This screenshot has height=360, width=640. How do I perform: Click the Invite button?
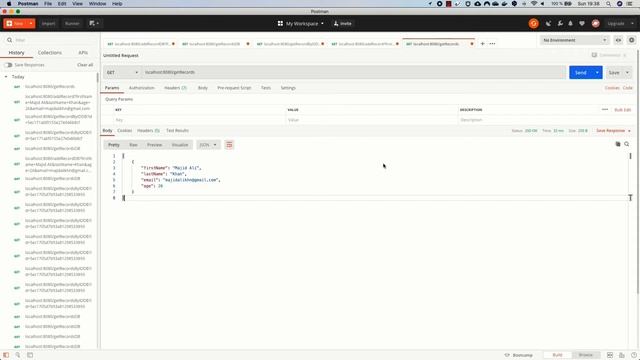pyautogui.click(x=342, y=24)
